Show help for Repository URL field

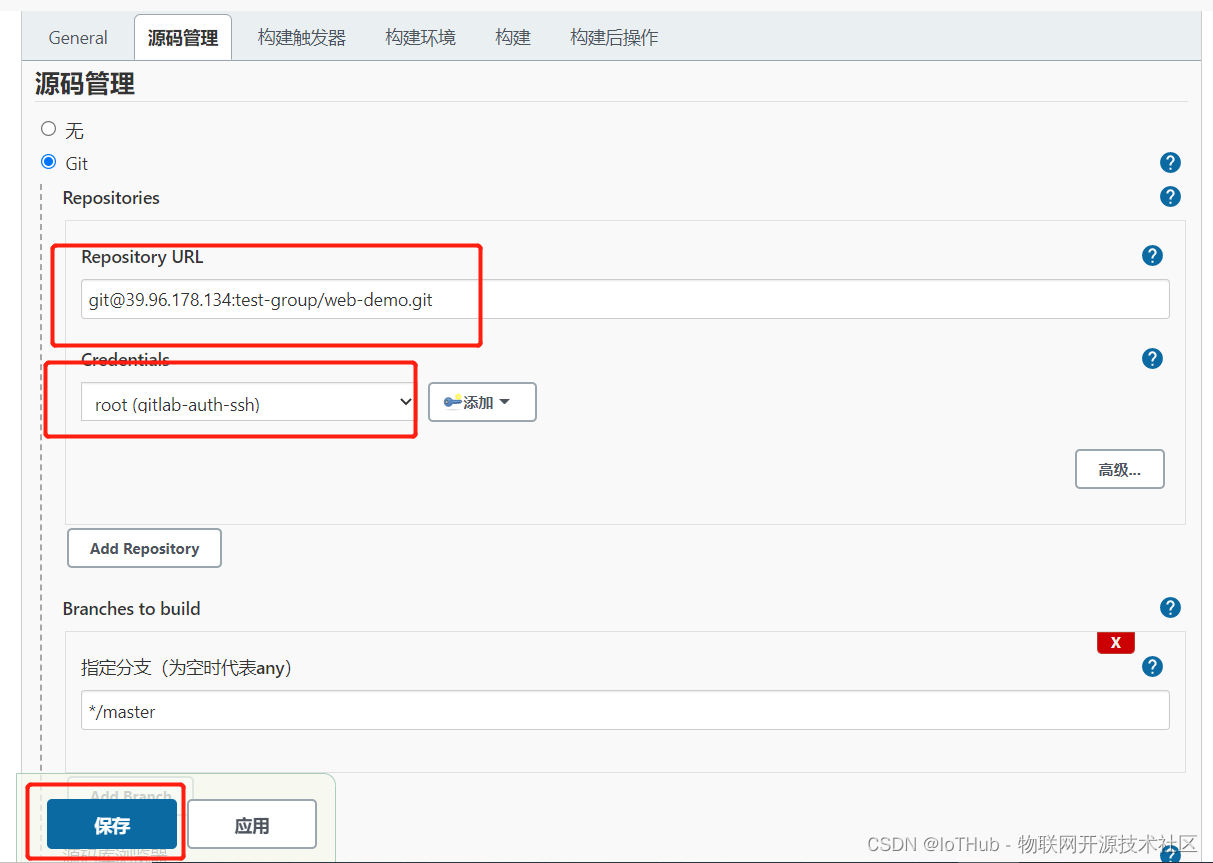[x=1152, y=256]
